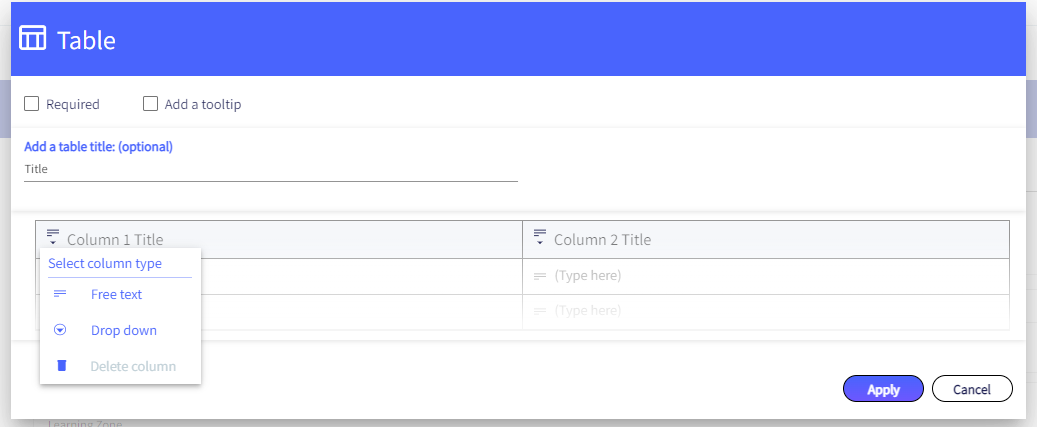This screenshot has height=427, width=1037.
Task: Cancel the table dialog
Action: [x=972, y=389]
